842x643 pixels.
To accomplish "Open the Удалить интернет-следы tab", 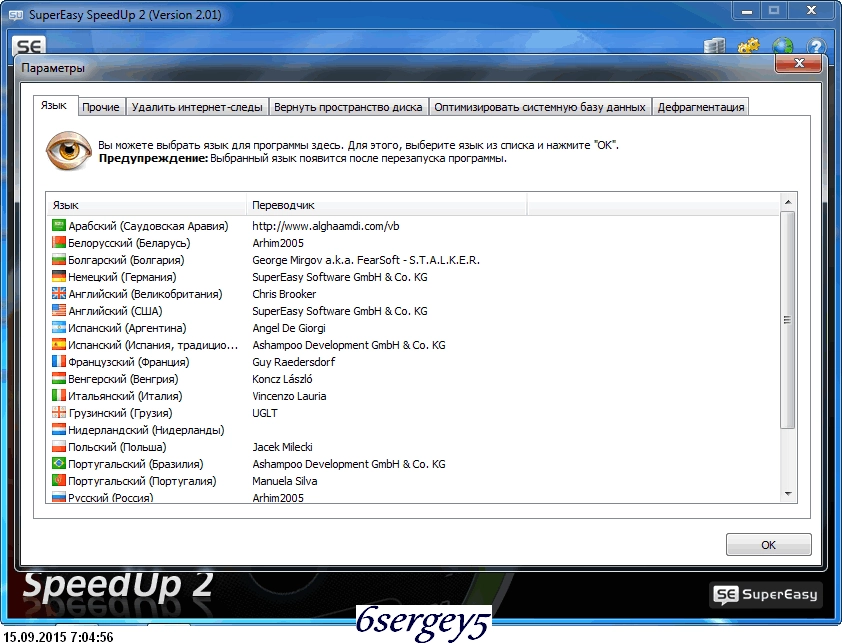I will click(197, 107).
